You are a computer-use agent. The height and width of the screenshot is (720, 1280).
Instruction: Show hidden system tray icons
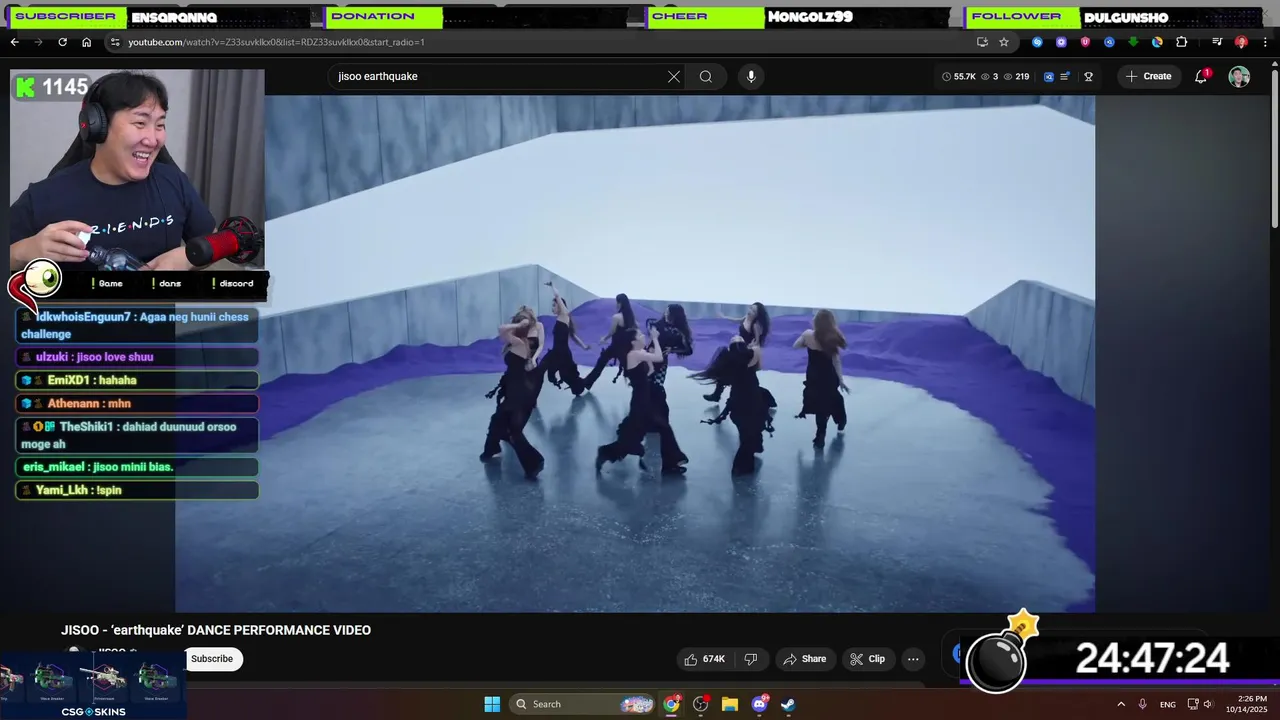(x=1121, y=704)
